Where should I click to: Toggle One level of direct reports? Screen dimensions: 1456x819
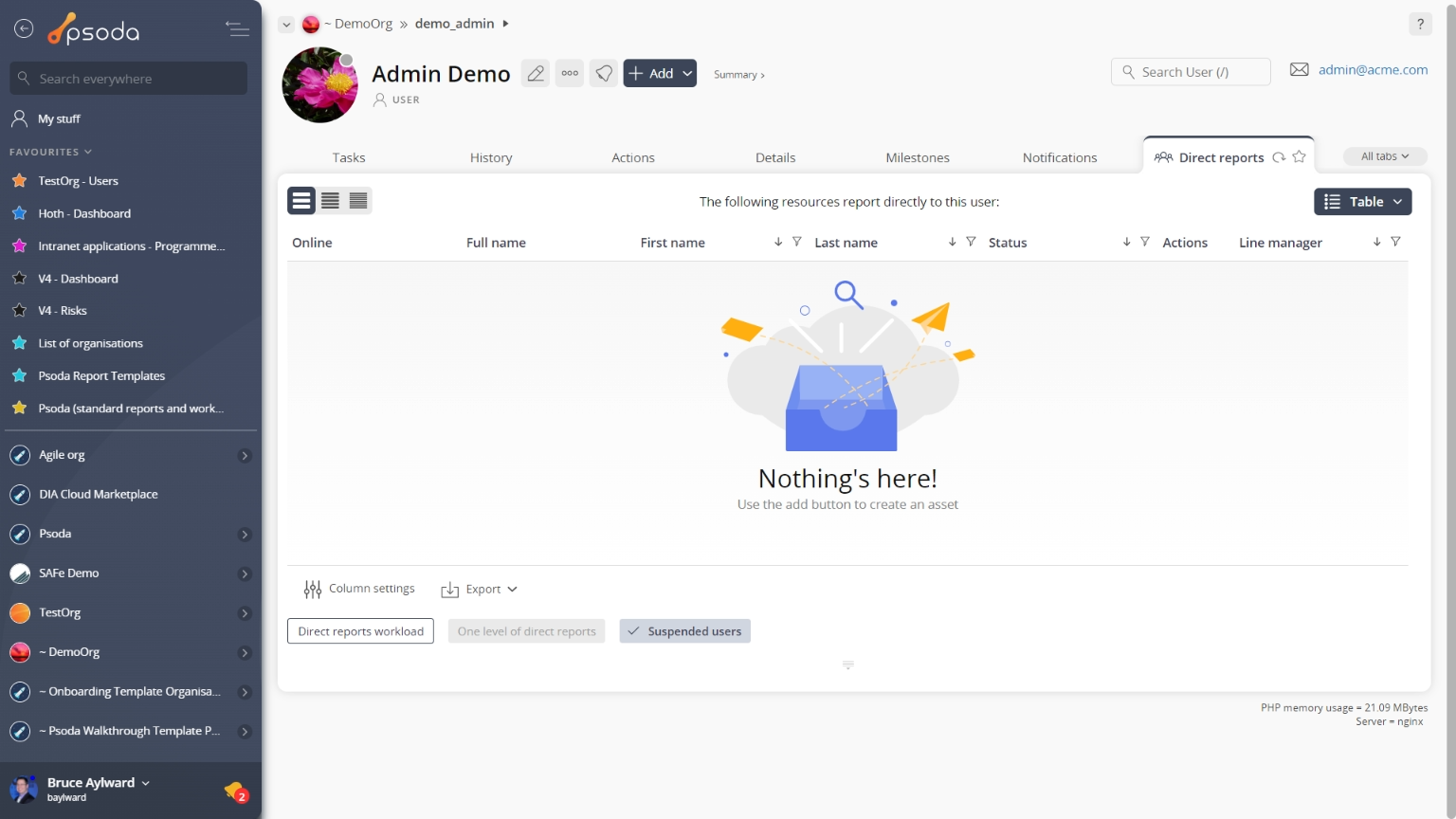coord(526,631)
